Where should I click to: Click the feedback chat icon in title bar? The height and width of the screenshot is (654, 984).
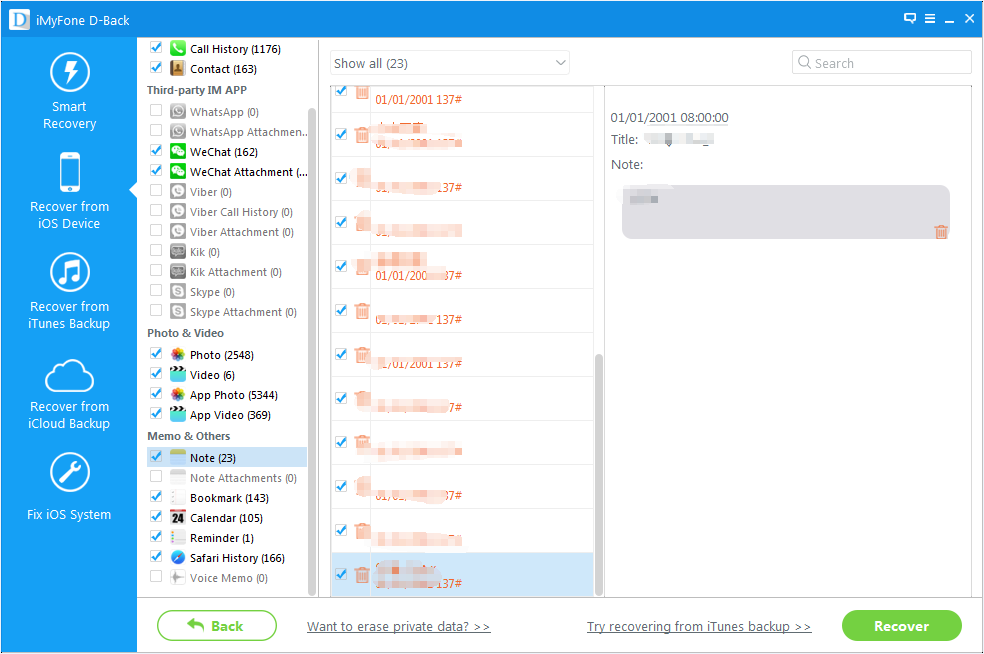point(910,18)
